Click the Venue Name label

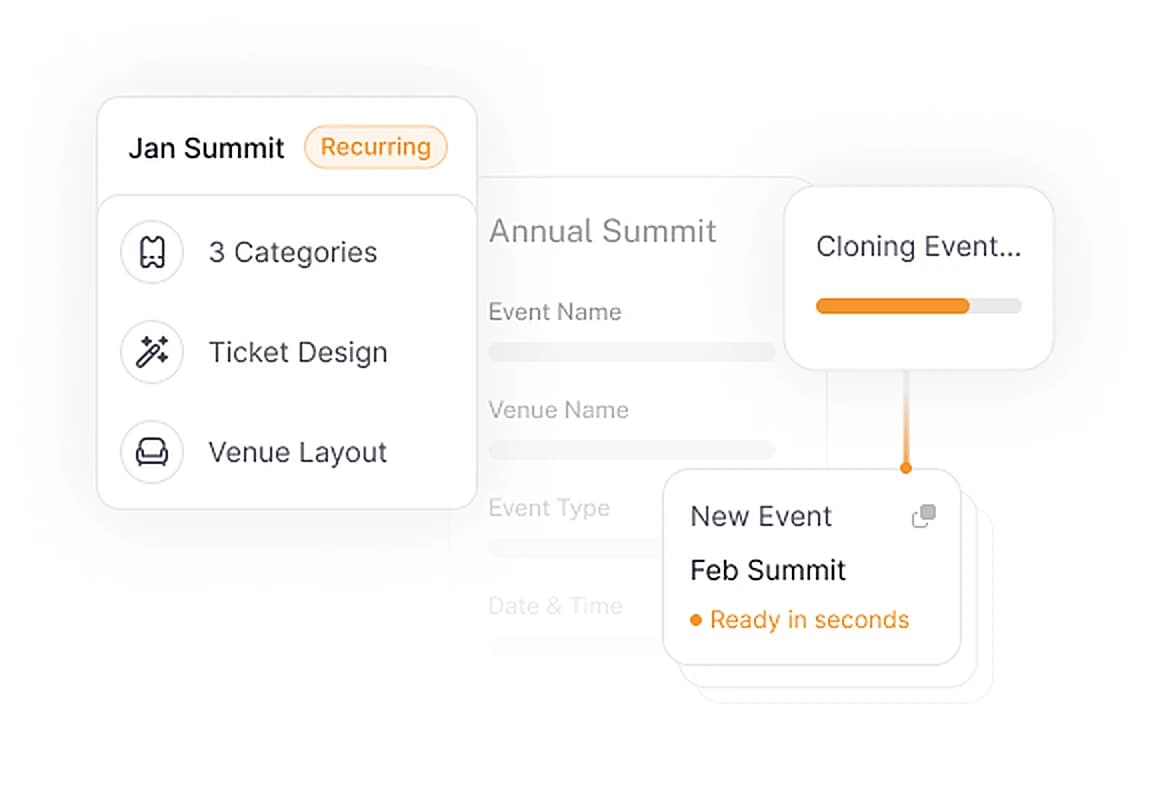[558, 409]
